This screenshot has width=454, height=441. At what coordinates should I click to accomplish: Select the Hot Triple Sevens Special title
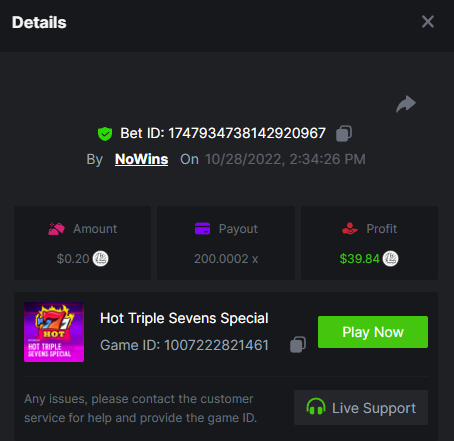coord(184,318)
